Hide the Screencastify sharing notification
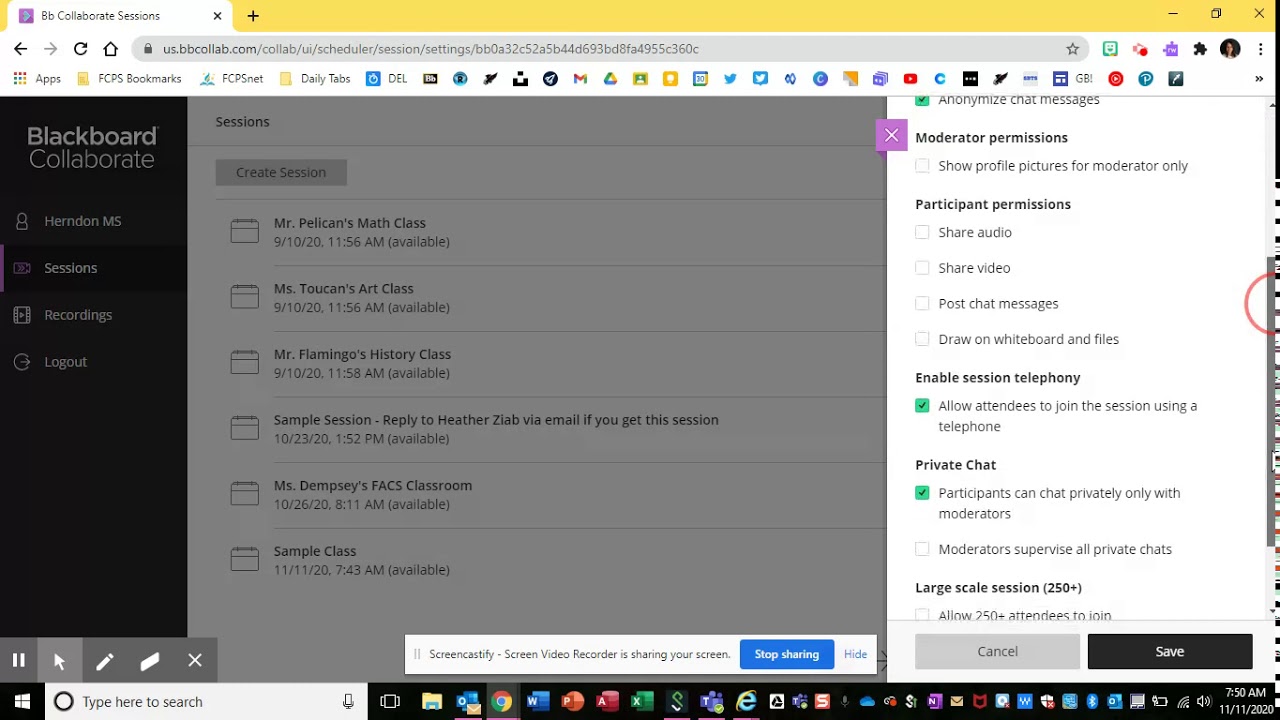This screenshot has width=1280, height=720. tap(855, 654)
